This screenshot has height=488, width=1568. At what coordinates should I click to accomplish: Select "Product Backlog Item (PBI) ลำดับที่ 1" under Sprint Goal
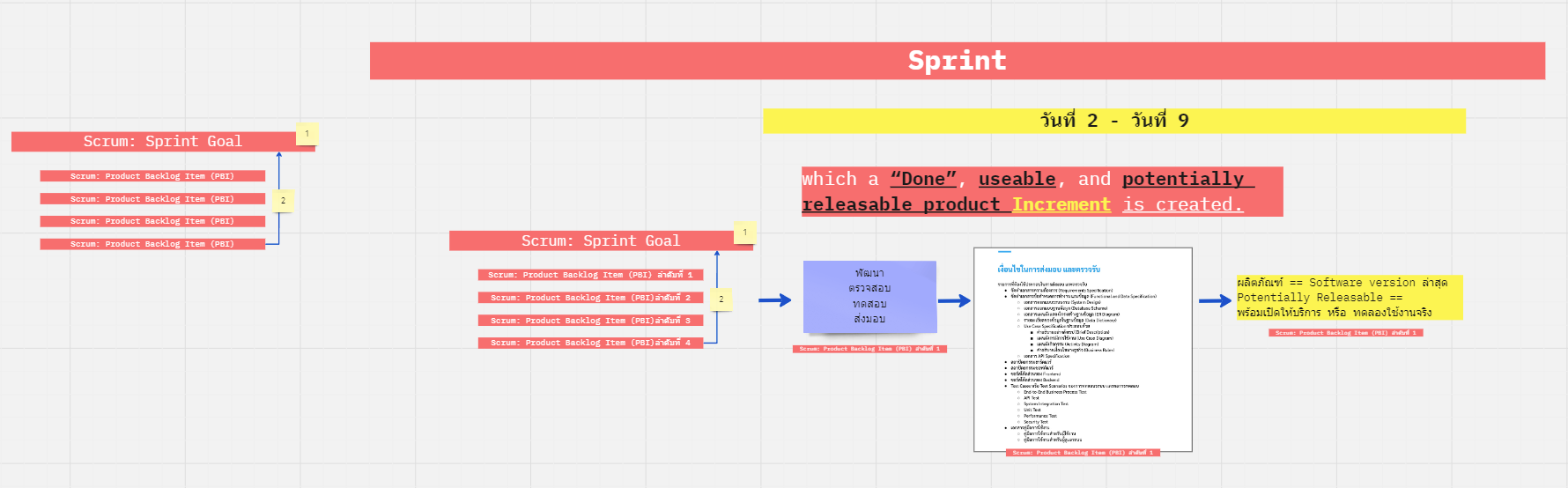(x=590, y=275)
